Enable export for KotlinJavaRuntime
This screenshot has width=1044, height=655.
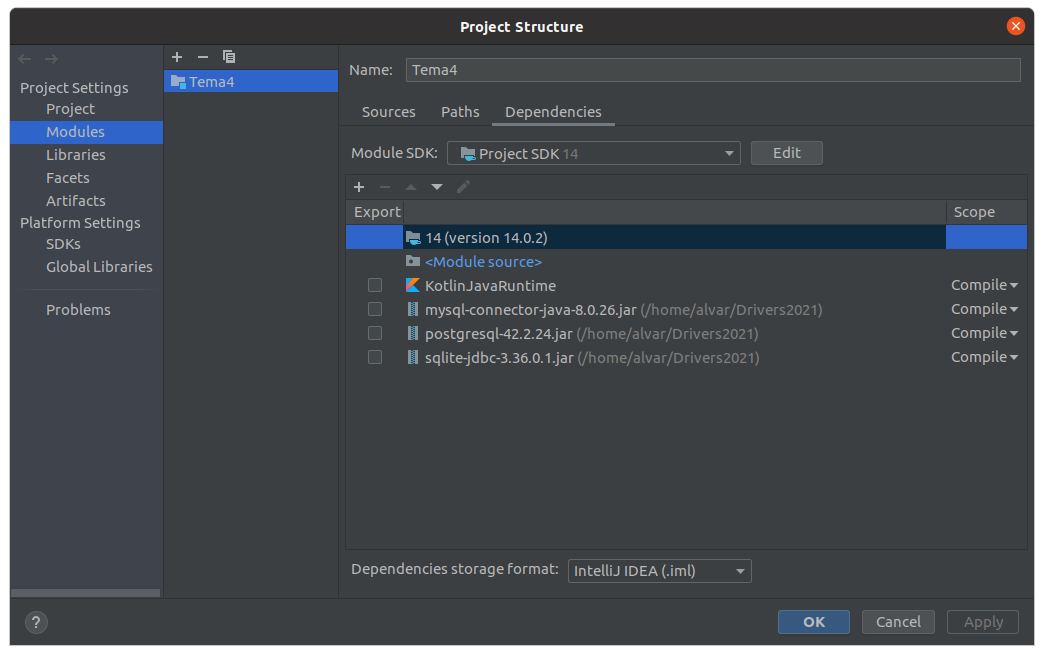click(x=375, y=285)
